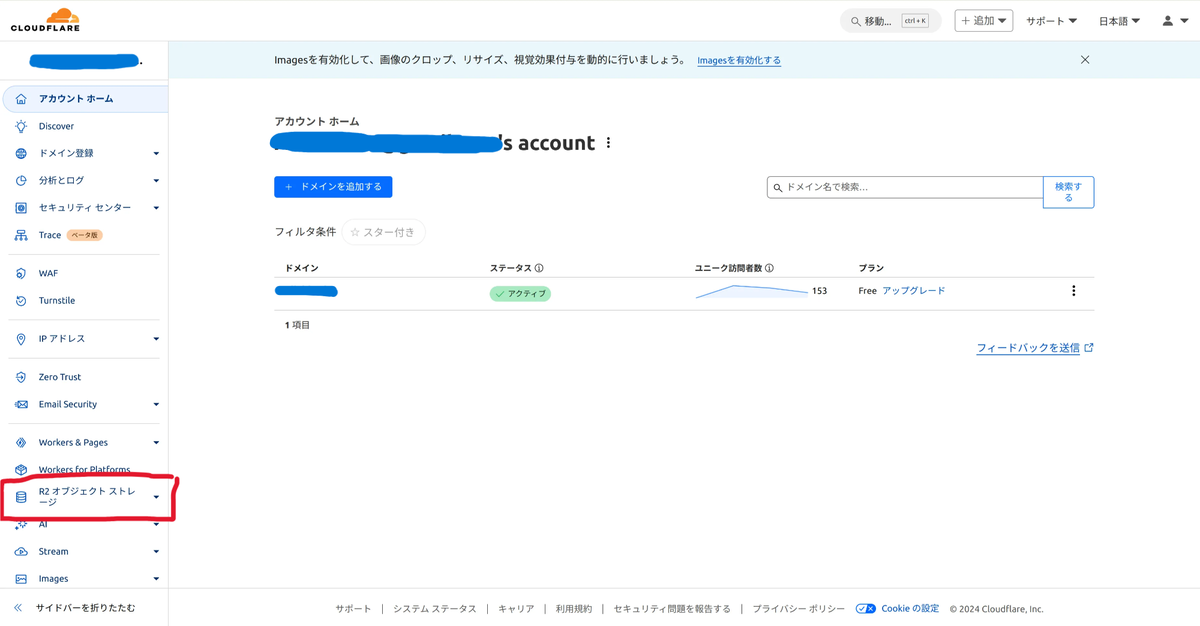This screenshot has height=626, width=1200.
Task: Click the ドメインを追加する button
Action: [x=333, y=187]
